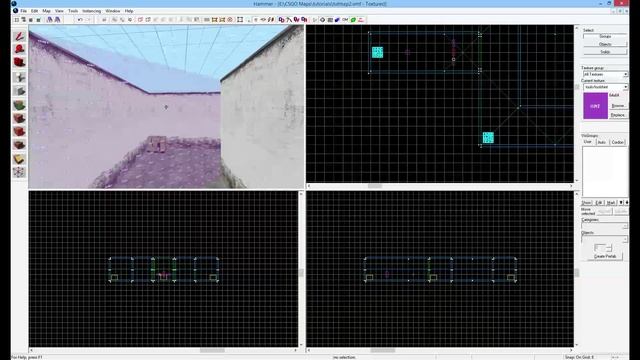640x360 pixels.
Task: Click the Replace texture button
Action: click(x=618, y=115)
